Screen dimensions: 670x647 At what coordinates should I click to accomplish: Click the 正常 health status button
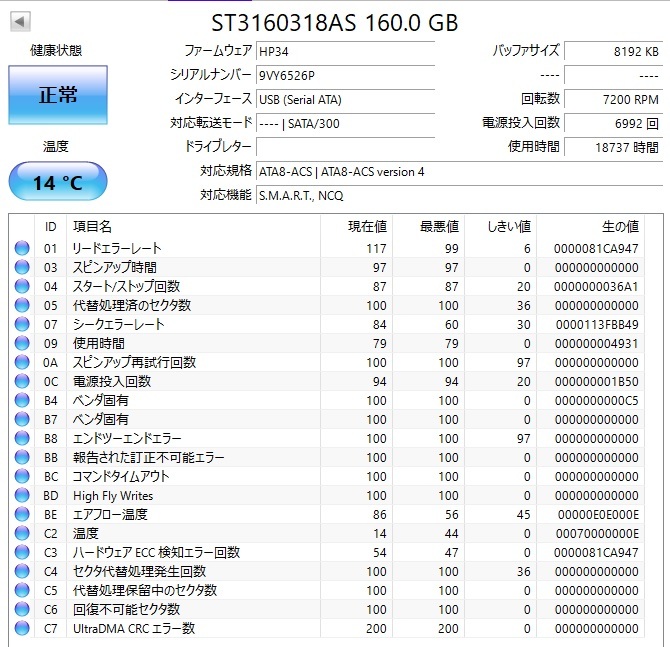click(58, 95)
